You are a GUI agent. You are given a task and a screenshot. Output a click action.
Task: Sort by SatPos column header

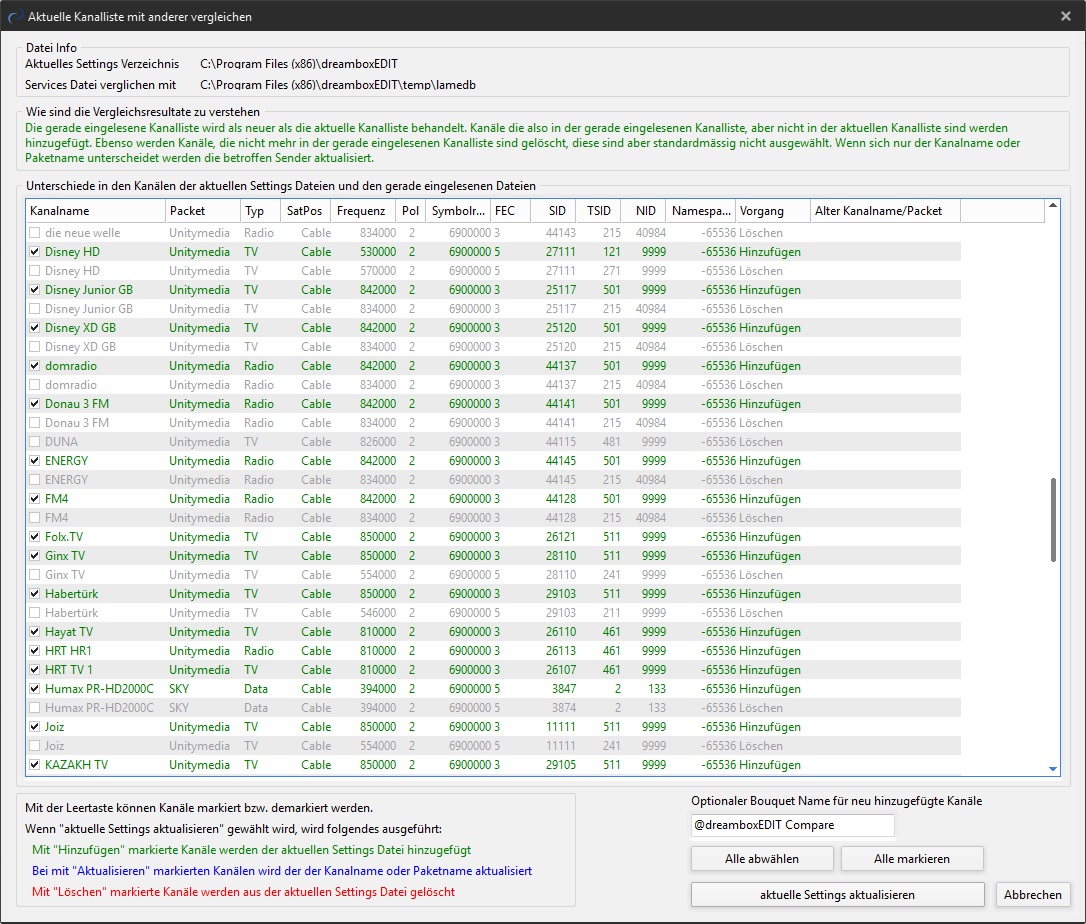(x=305, y=211)
